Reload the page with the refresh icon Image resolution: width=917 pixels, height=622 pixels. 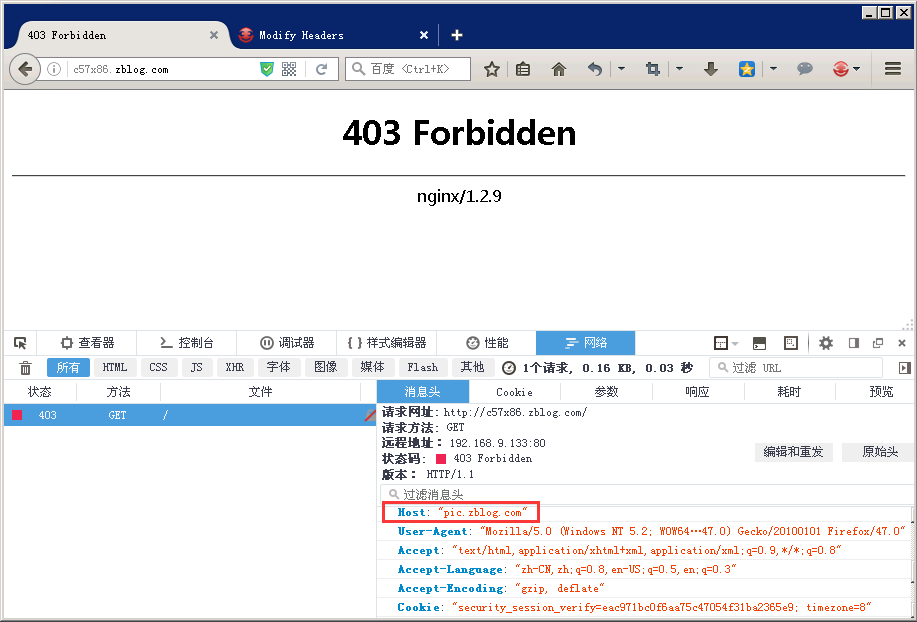[x=321, y=69]
